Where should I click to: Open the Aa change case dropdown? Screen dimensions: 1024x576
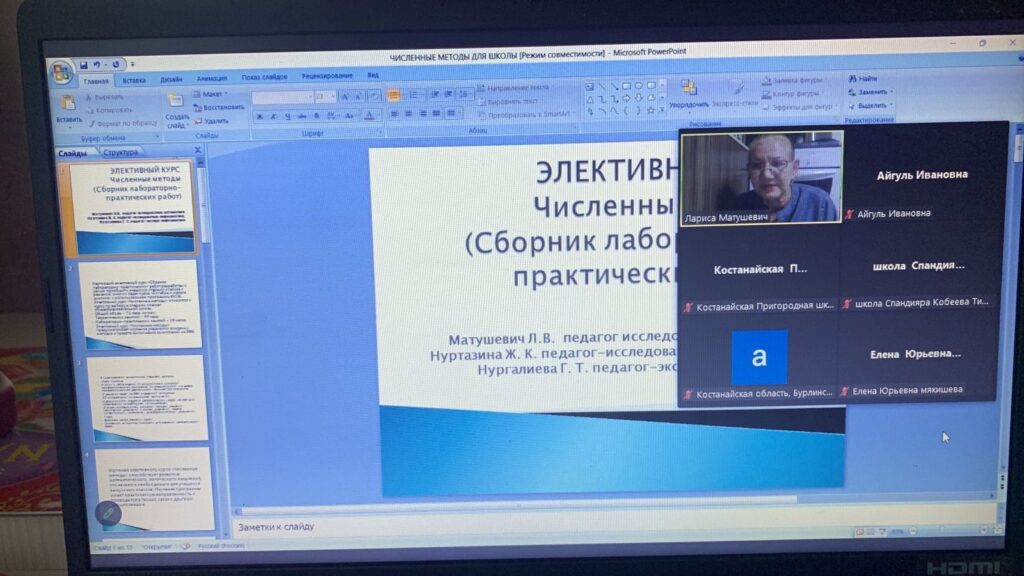[x=350, y=116]
